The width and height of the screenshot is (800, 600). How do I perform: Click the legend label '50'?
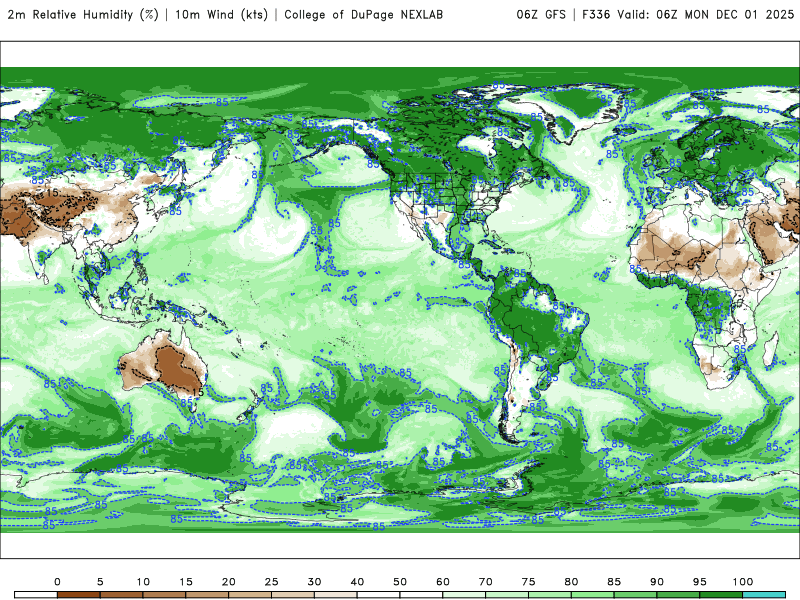click(x=400, y=582)
